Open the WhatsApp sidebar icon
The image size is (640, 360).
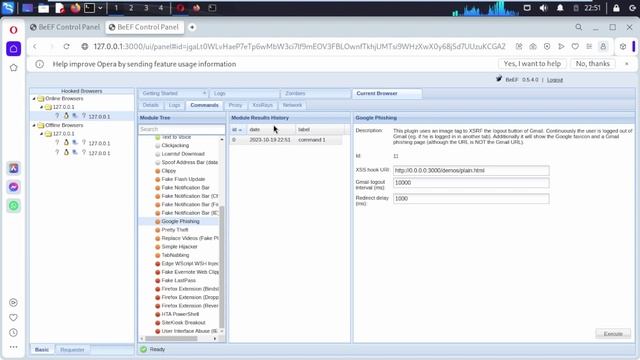click(x=13, y=205)
